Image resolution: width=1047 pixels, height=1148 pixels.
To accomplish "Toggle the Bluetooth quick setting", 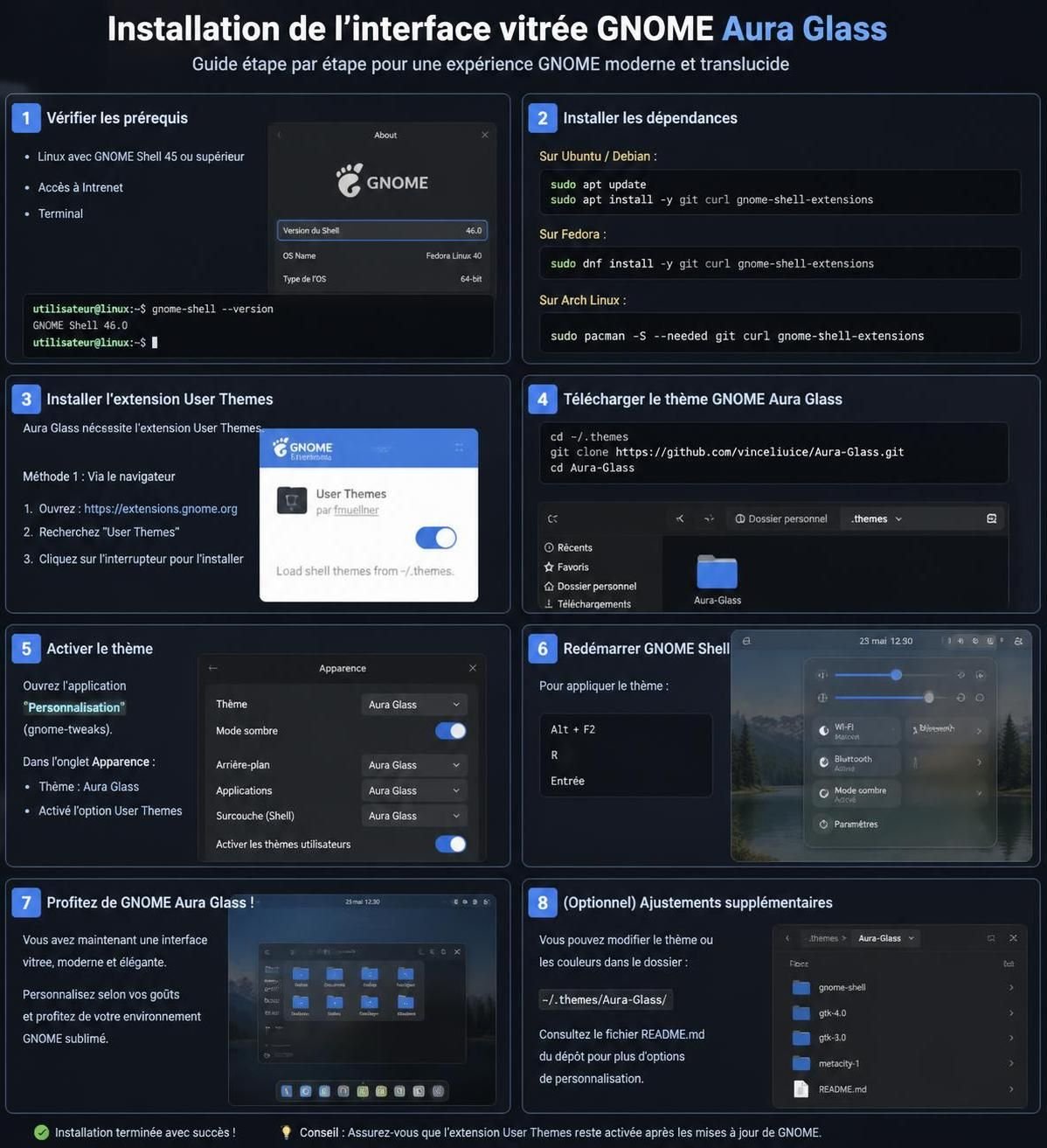I will pos(856,762).
